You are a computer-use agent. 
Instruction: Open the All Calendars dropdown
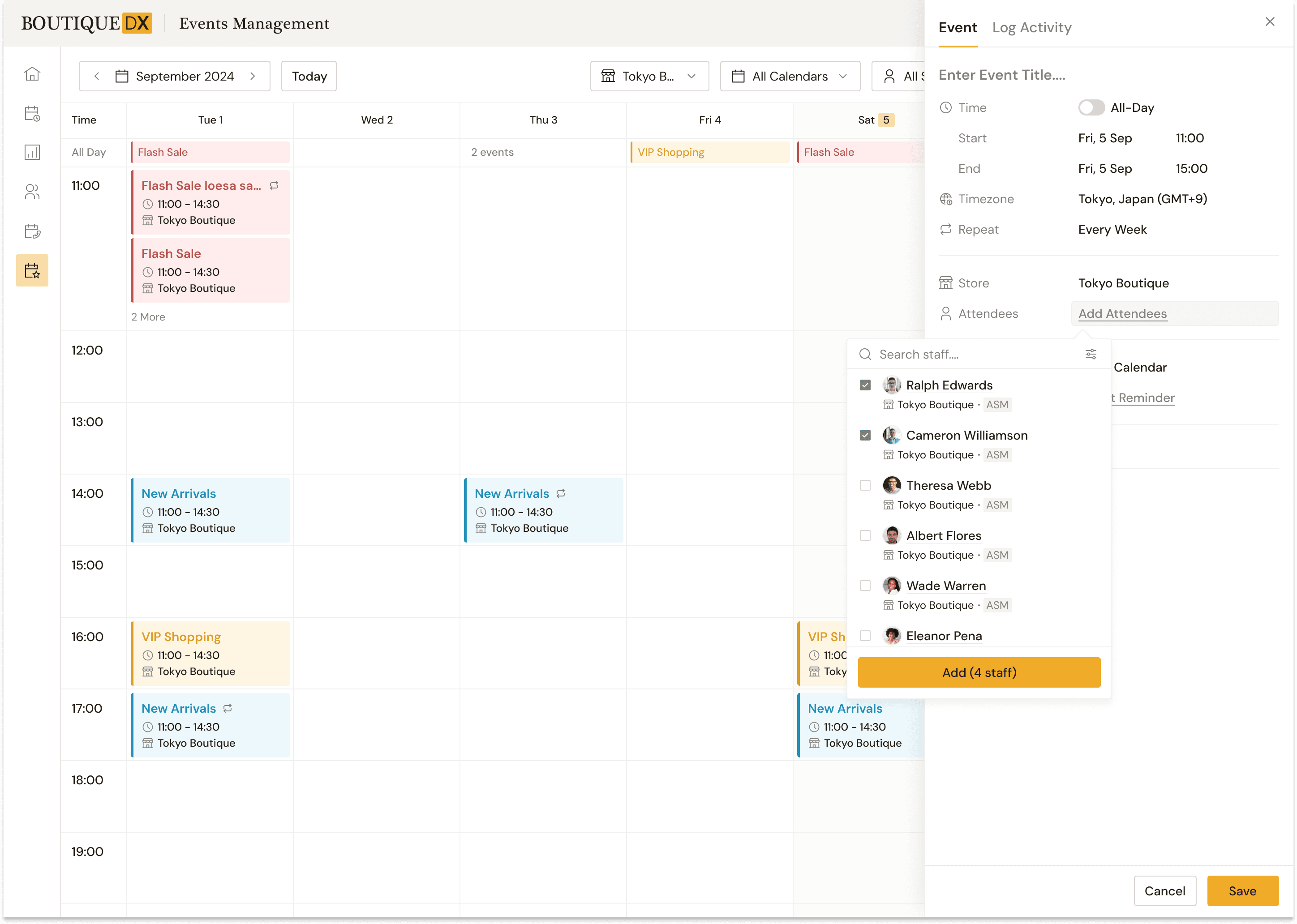coord(790,76)
